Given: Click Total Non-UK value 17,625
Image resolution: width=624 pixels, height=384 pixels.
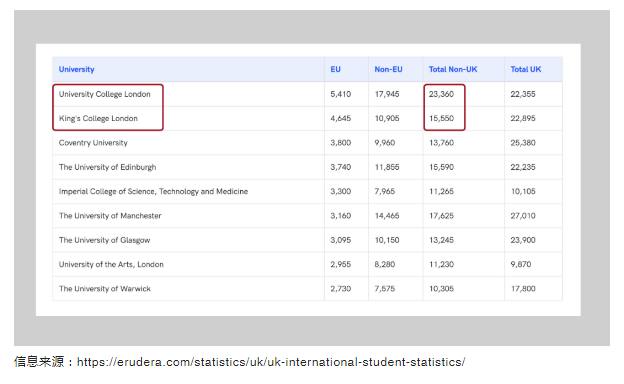Looking at the screenshot, I should 441,216.
